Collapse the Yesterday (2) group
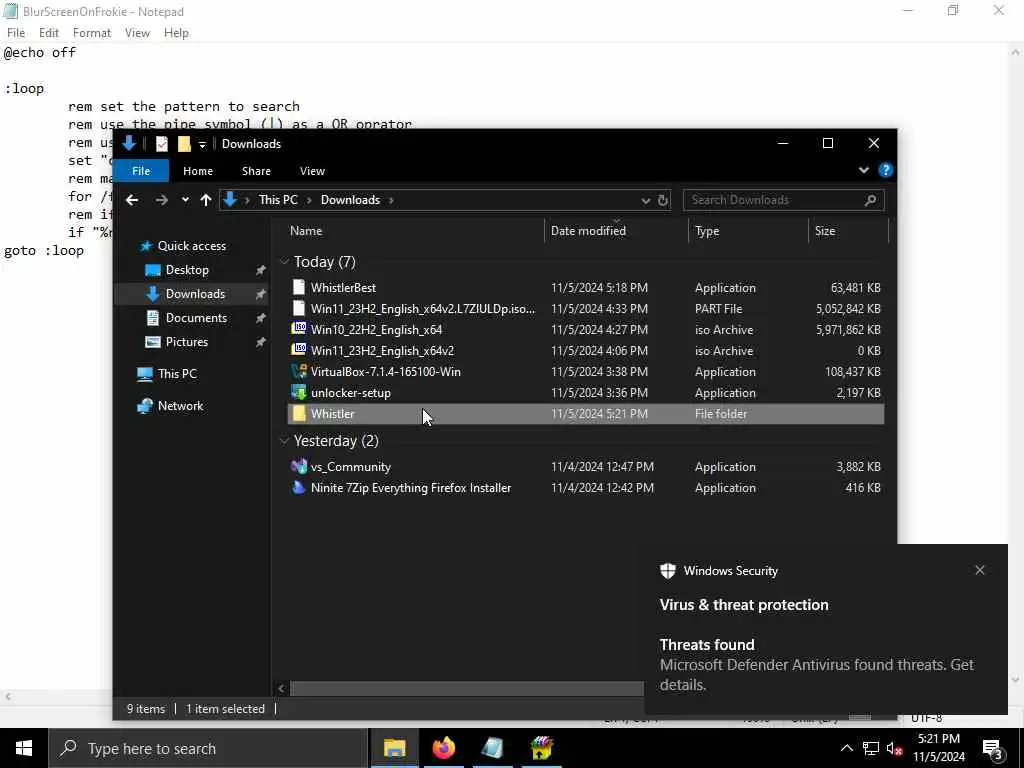Viewport: 1024px width, 768px height. pyautogui.click(x=284, y=441)
